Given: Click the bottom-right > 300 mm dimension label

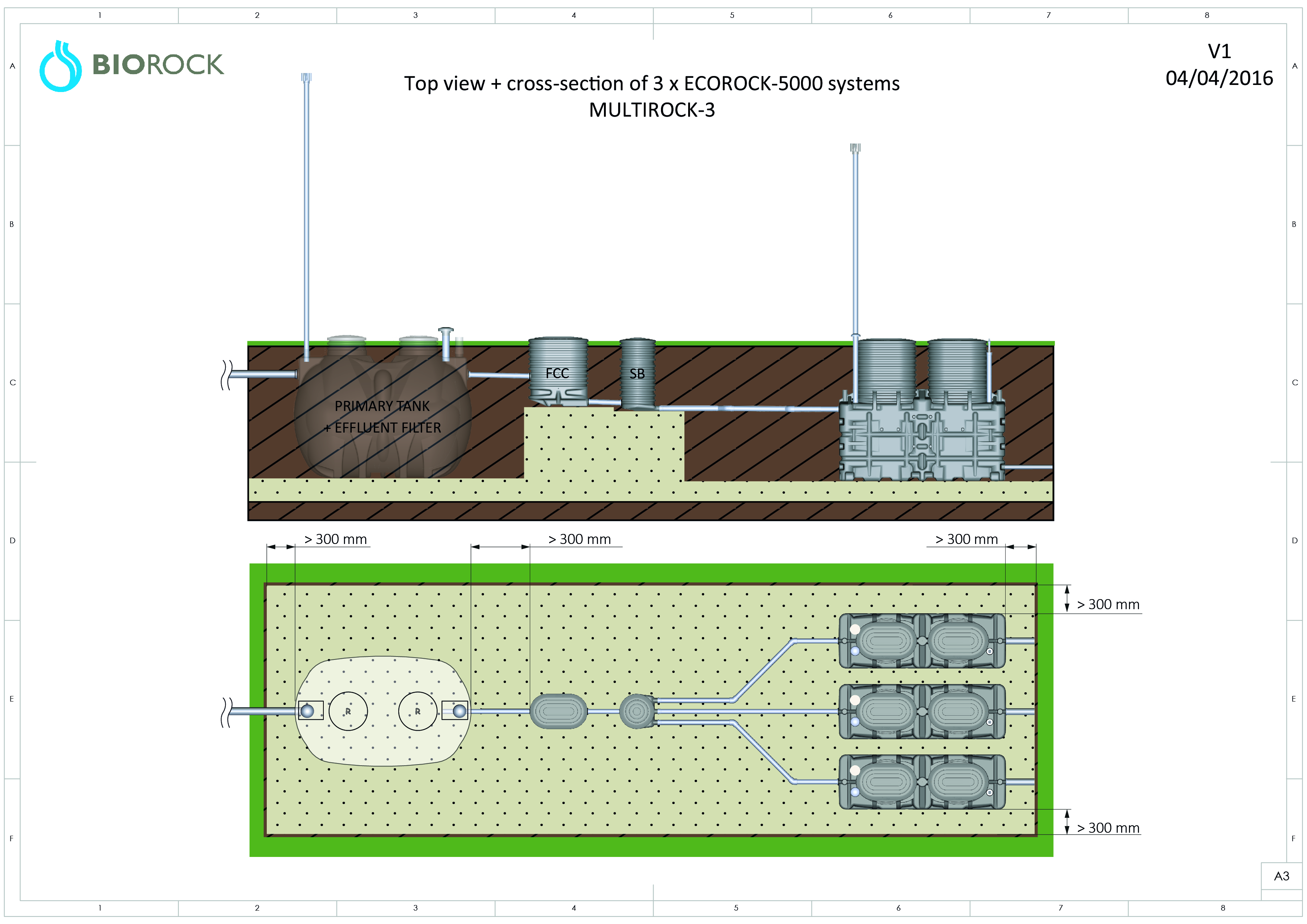Looking at the screenshot, I should pyautogui.click(x=1108, y=828).
